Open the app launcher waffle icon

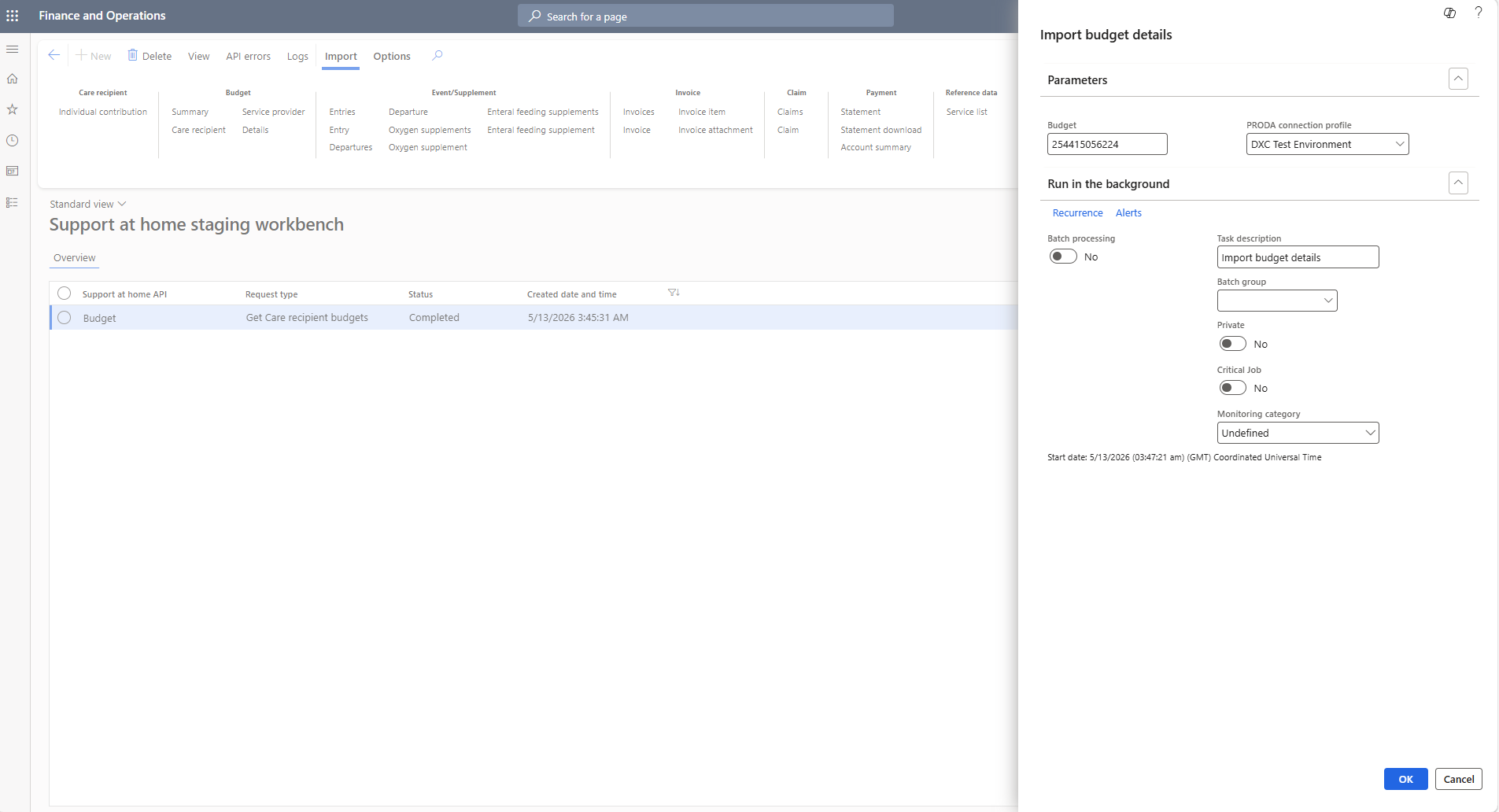pyautogui.click(x=13, y=16)
